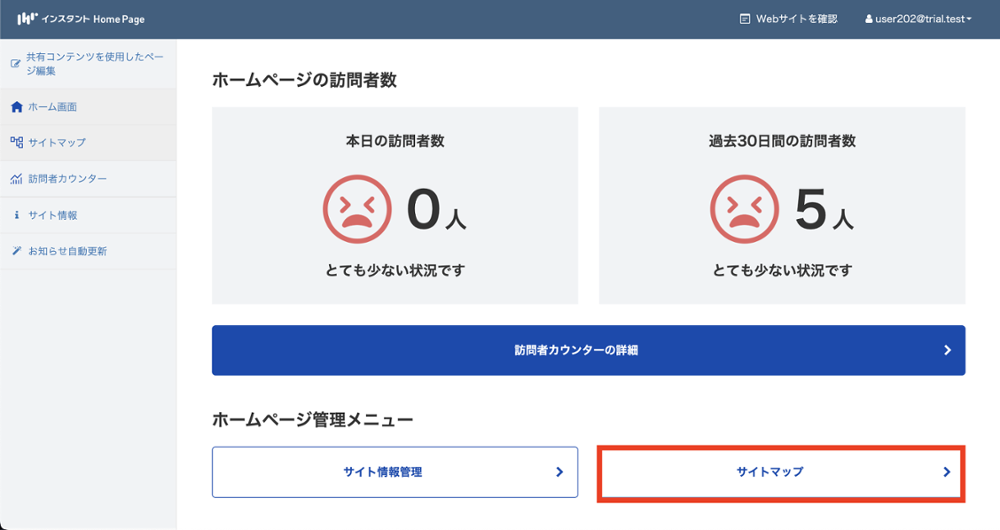The width and height of the screenshot is (1000, 530).
Task: Click the edit icon beside 共有コンテンツ
Action: click(x=16, y=64)
